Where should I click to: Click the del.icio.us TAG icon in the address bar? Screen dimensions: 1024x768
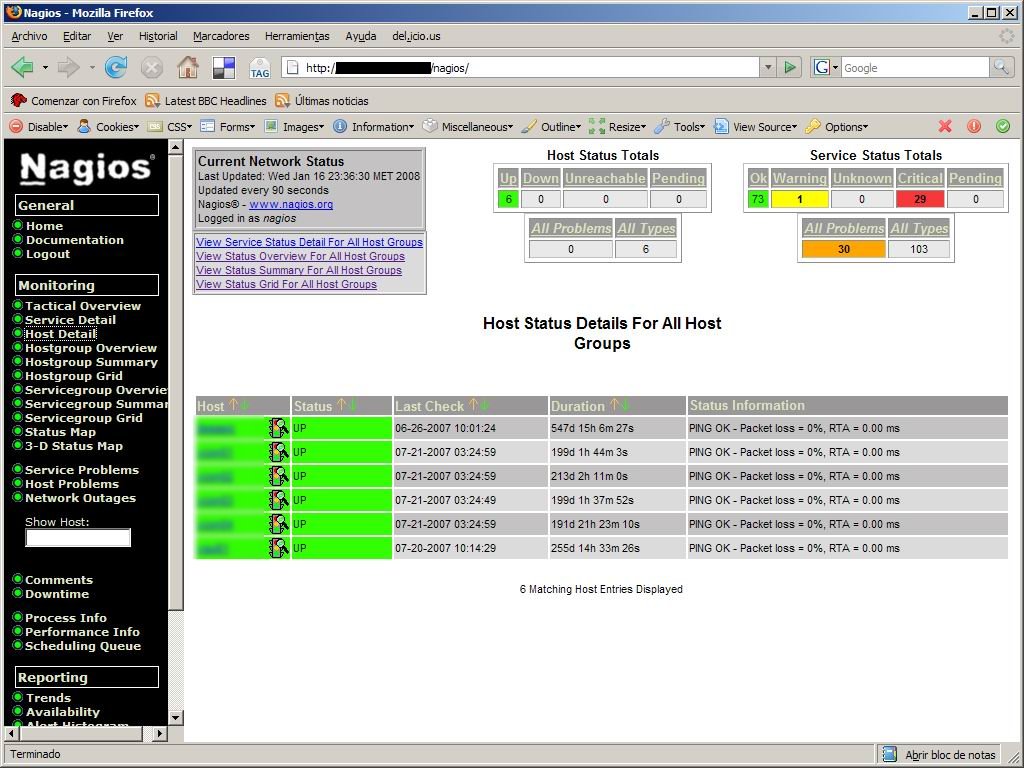click(x=259, y=68)
